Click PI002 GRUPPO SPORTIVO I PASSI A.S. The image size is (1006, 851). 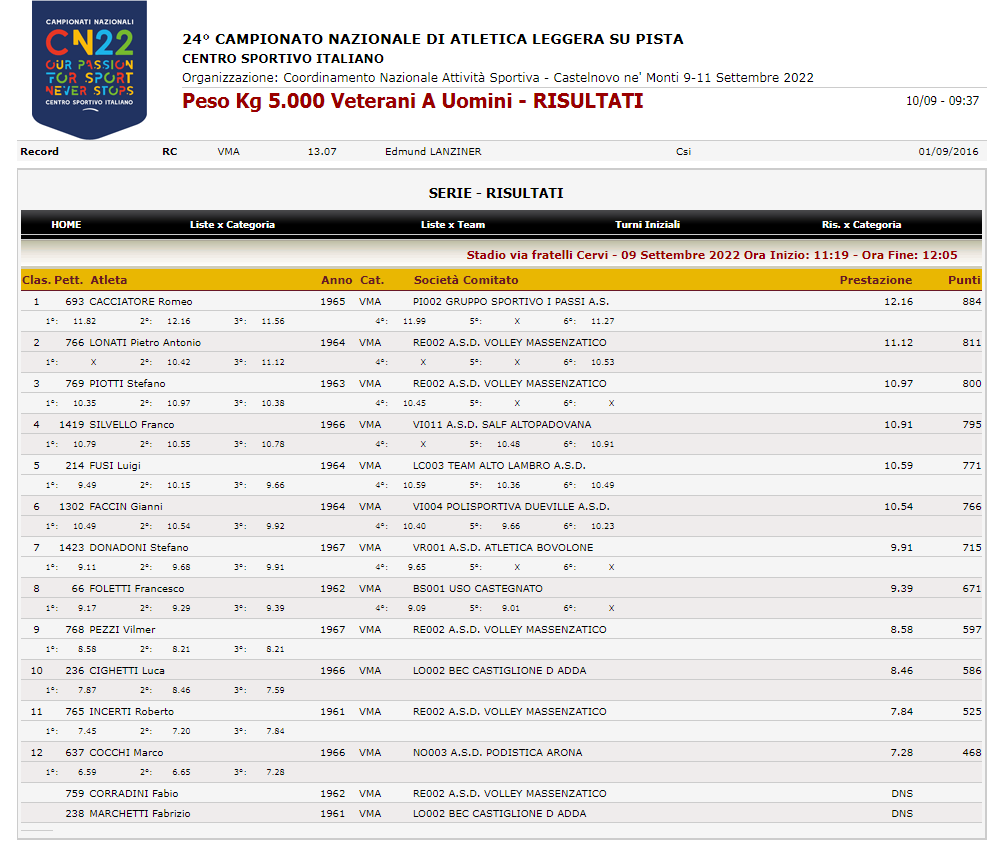point(511,302)
